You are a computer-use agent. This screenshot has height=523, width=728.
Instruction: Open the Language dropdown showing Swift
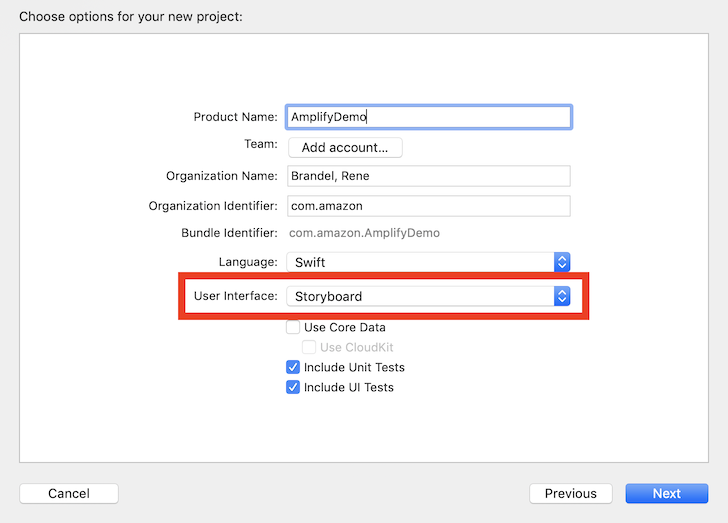pyautogui.click(x=428, y=262)
